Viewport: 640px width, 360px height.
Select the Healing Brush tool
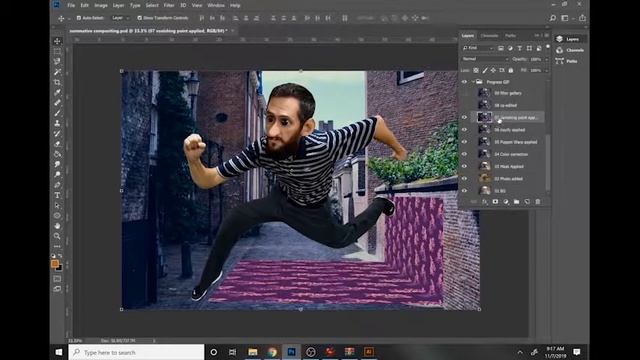57,102
